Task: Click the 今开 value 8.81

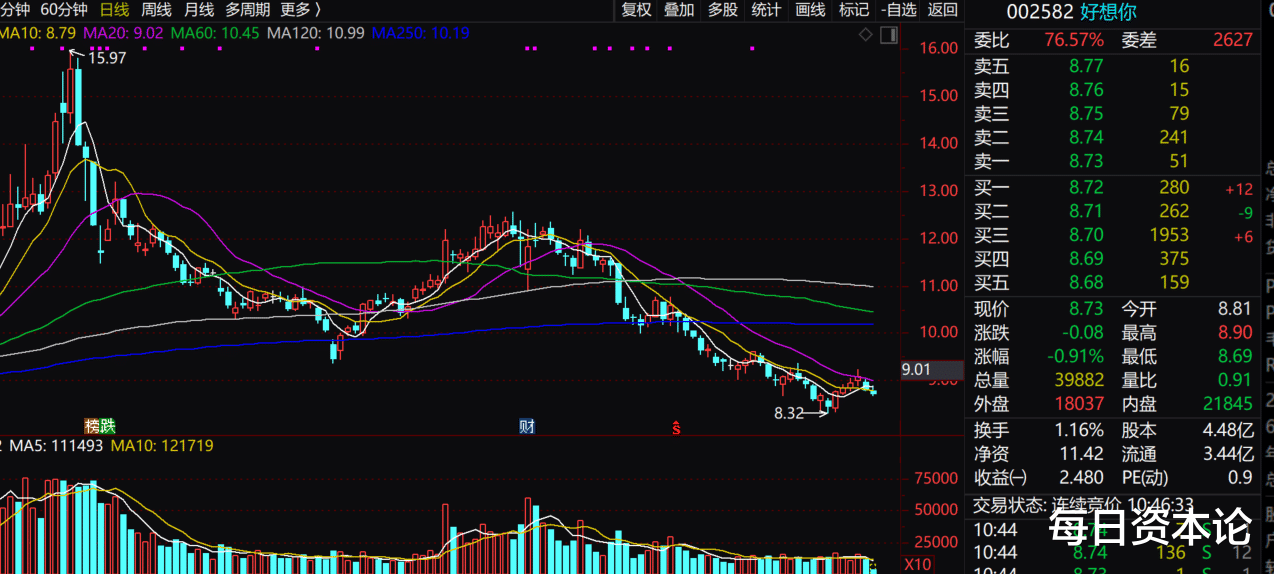Action: tap(1233, 309)
